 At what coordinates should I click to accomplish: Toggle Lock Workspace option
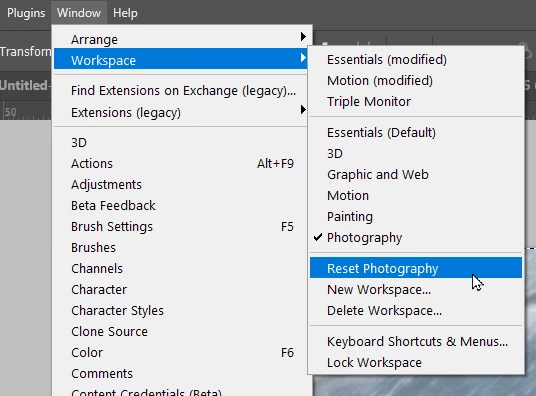tap(416, 362)
